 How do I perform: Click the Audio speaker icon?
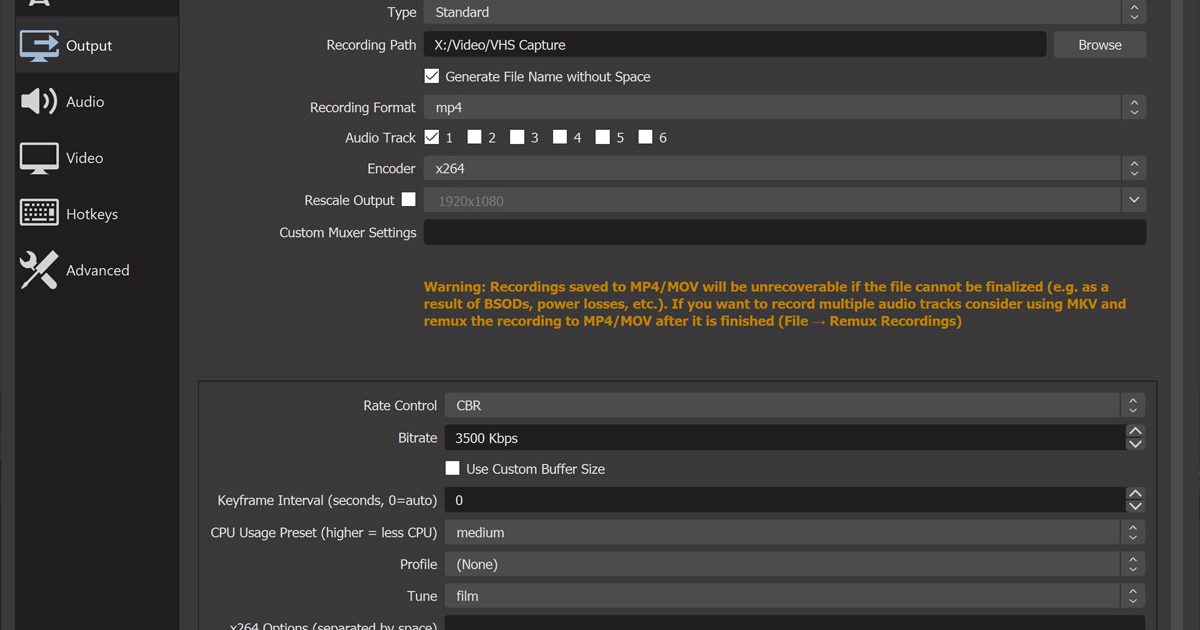(x=39, y=102)
